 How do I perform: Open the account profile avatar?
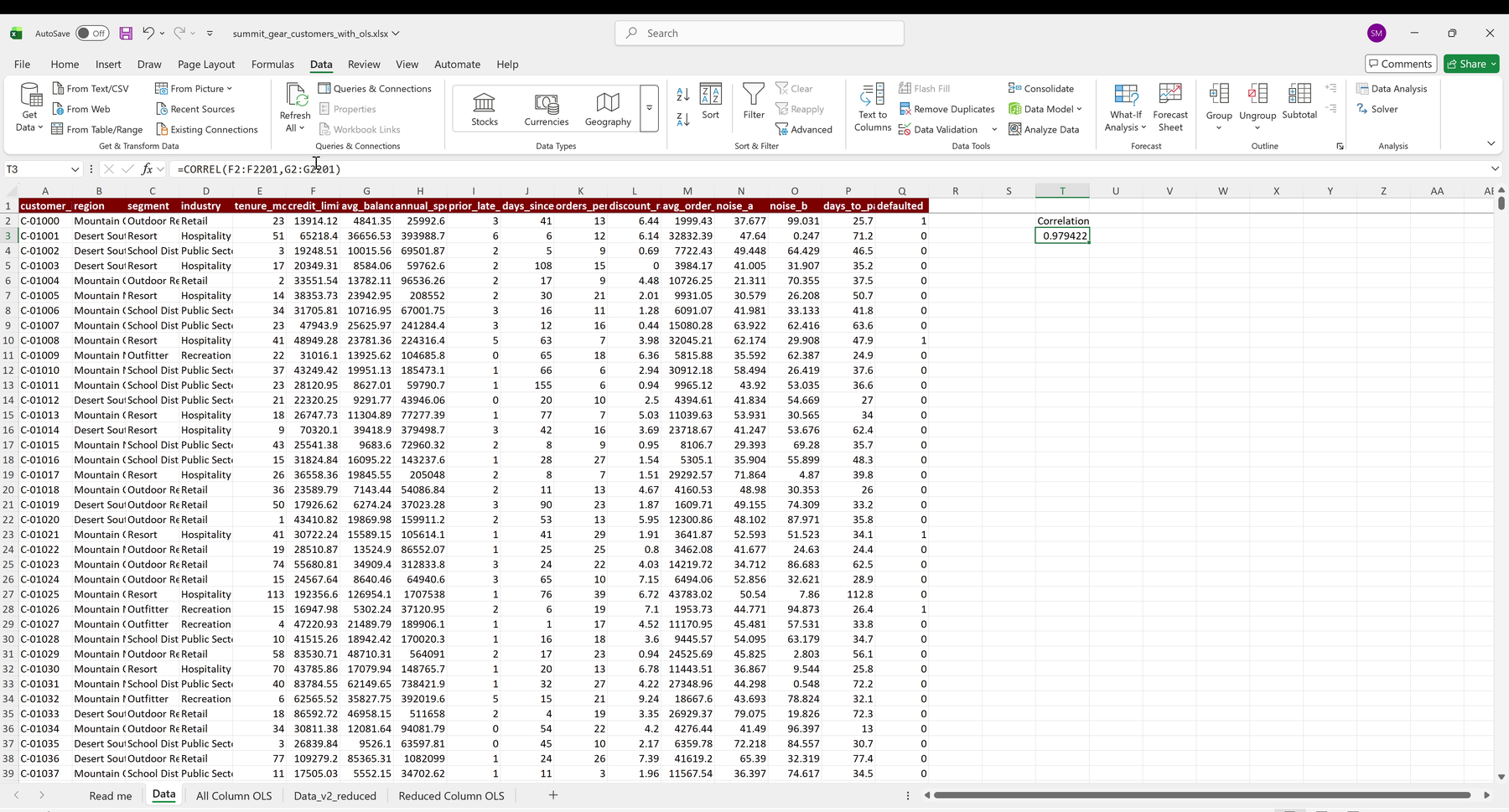1377,34
